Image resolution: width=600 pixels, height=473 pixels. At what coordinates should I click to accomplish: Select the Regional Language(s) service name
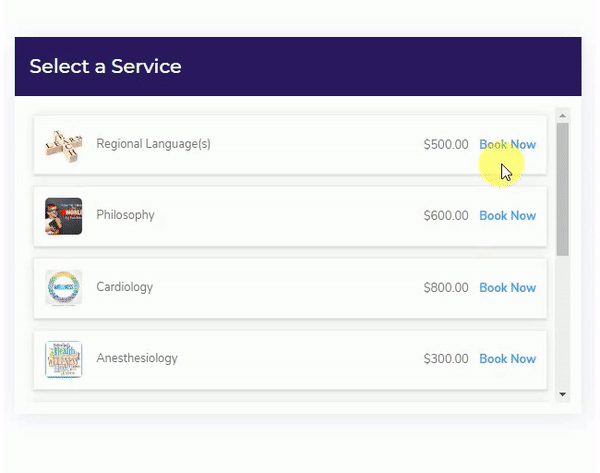[153, 144]
